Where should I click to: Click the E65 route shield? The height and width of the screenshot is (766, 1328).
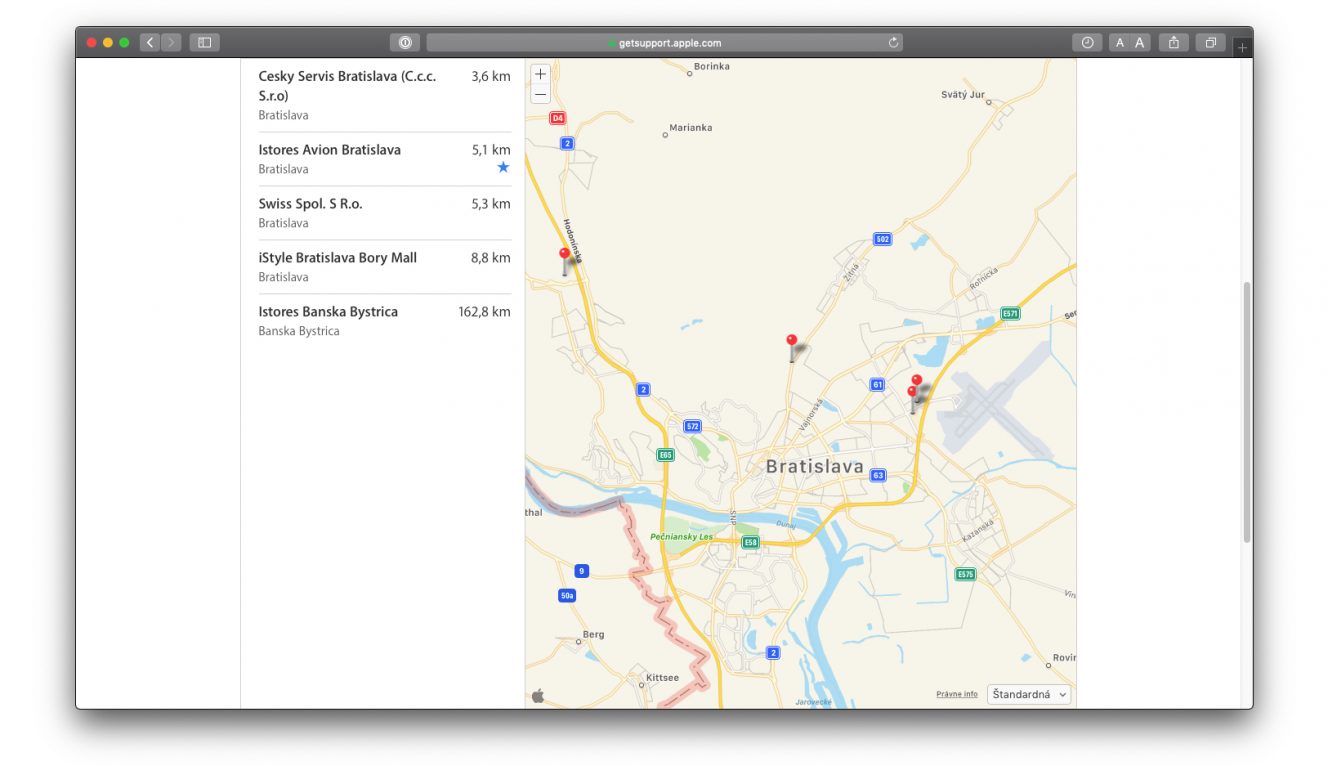(x=665, y=455)
